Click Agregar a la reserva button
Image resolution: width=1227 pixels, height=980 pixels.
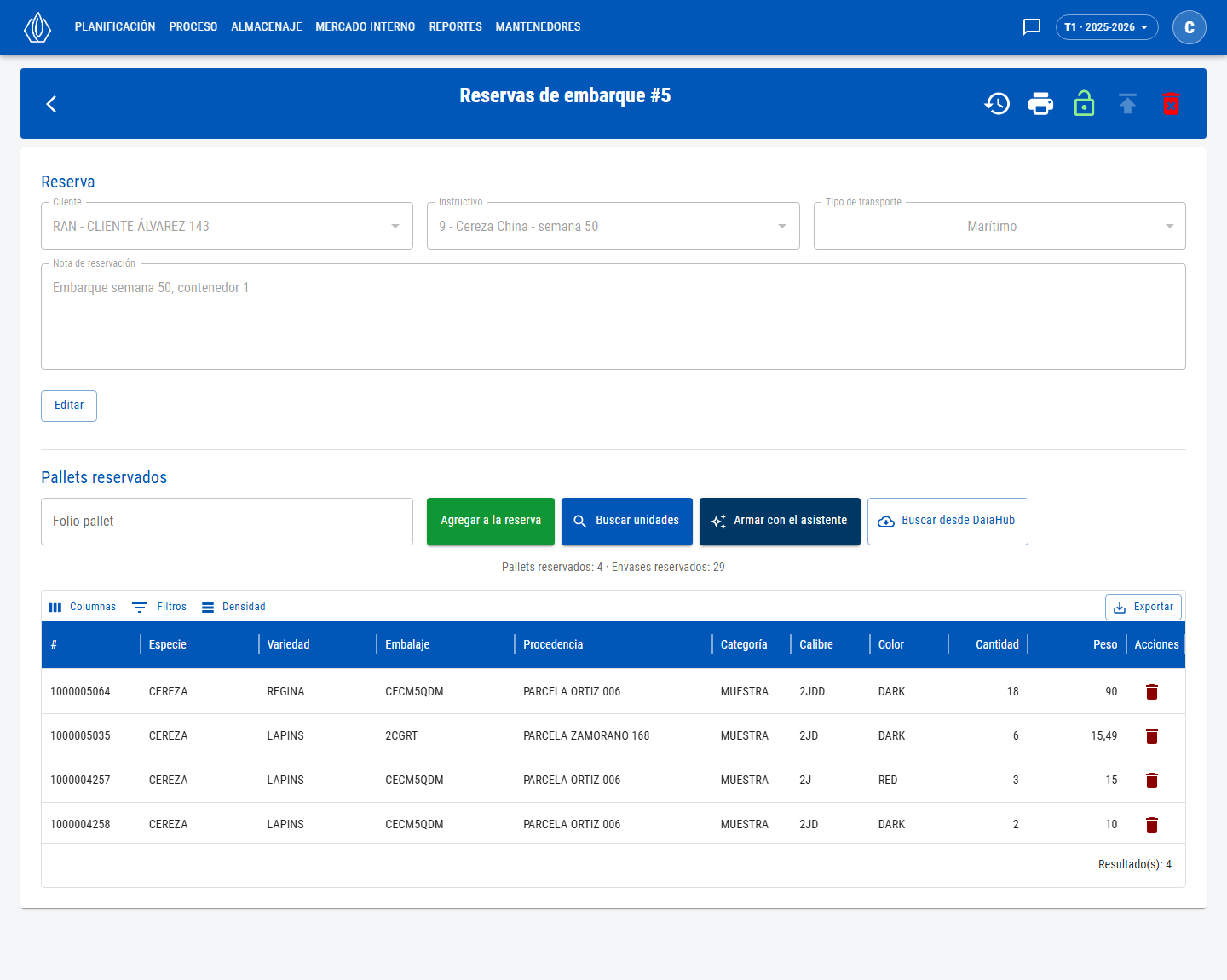(491, 522)
